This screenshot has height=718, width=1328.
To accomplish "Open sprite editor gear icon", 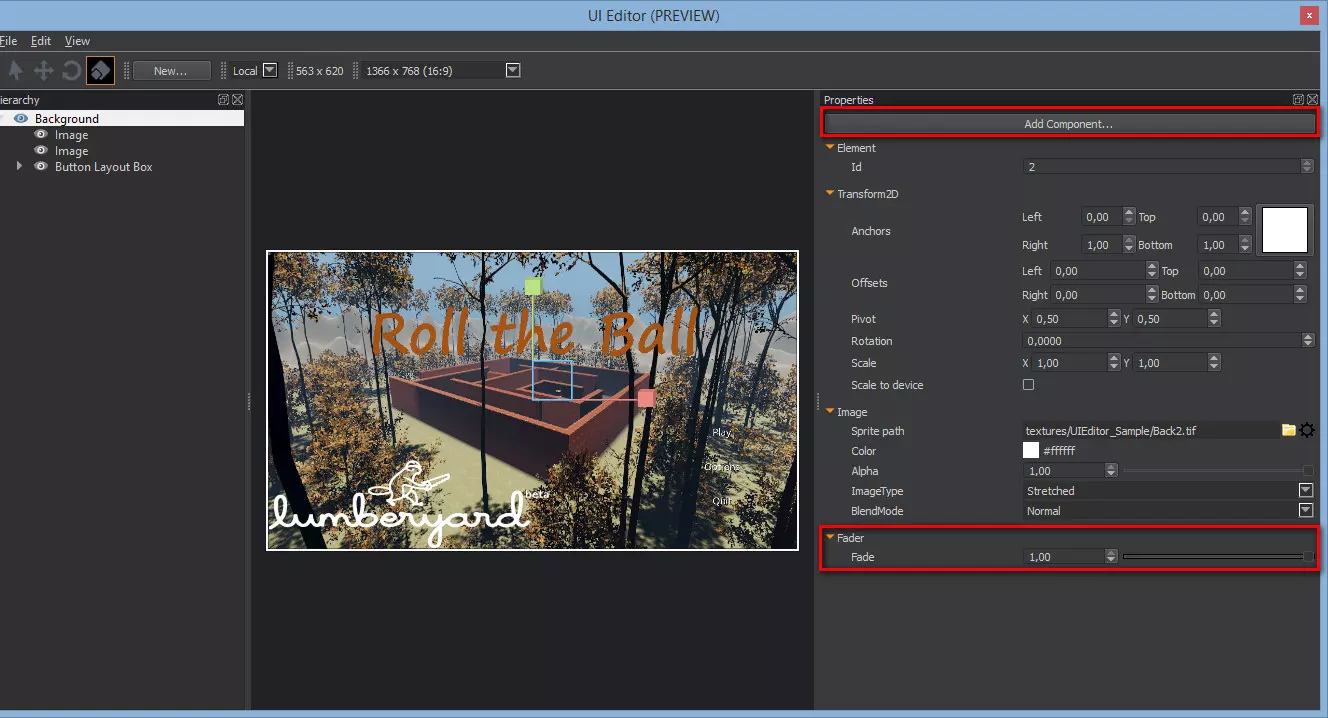I will (x=1306, y=431).
